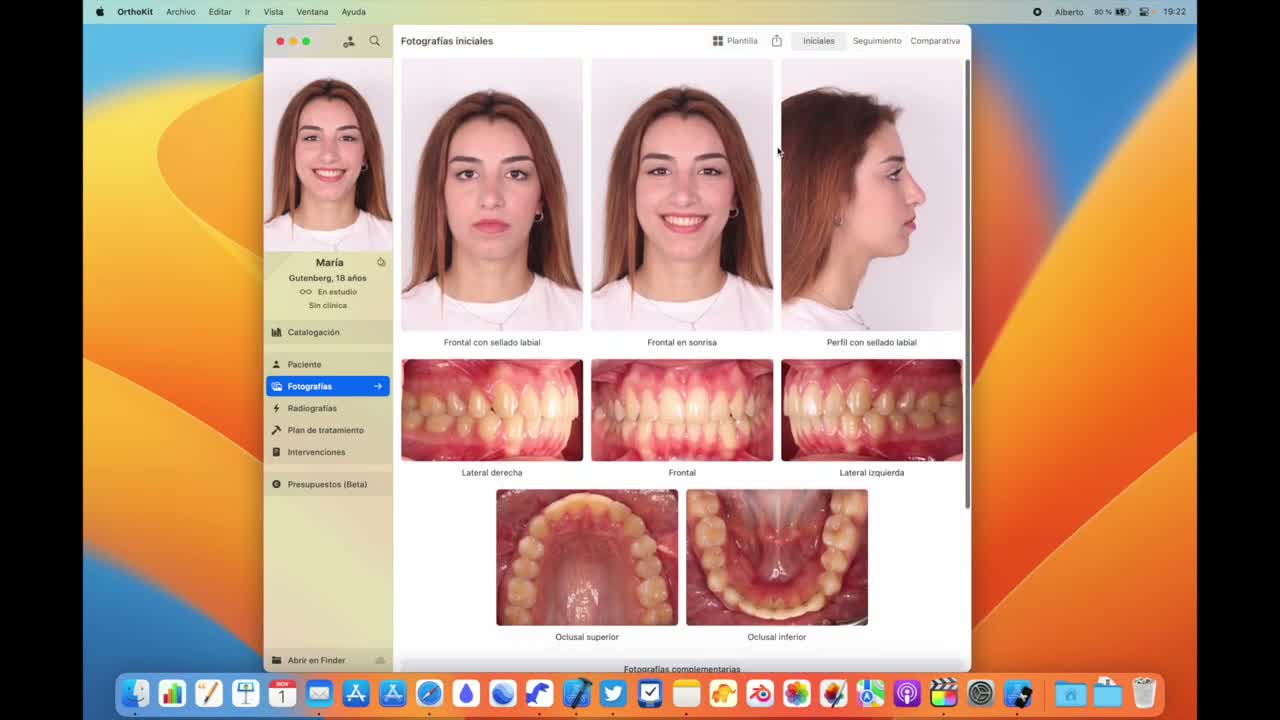Open the Radiografías section

(x=328, y=408)
